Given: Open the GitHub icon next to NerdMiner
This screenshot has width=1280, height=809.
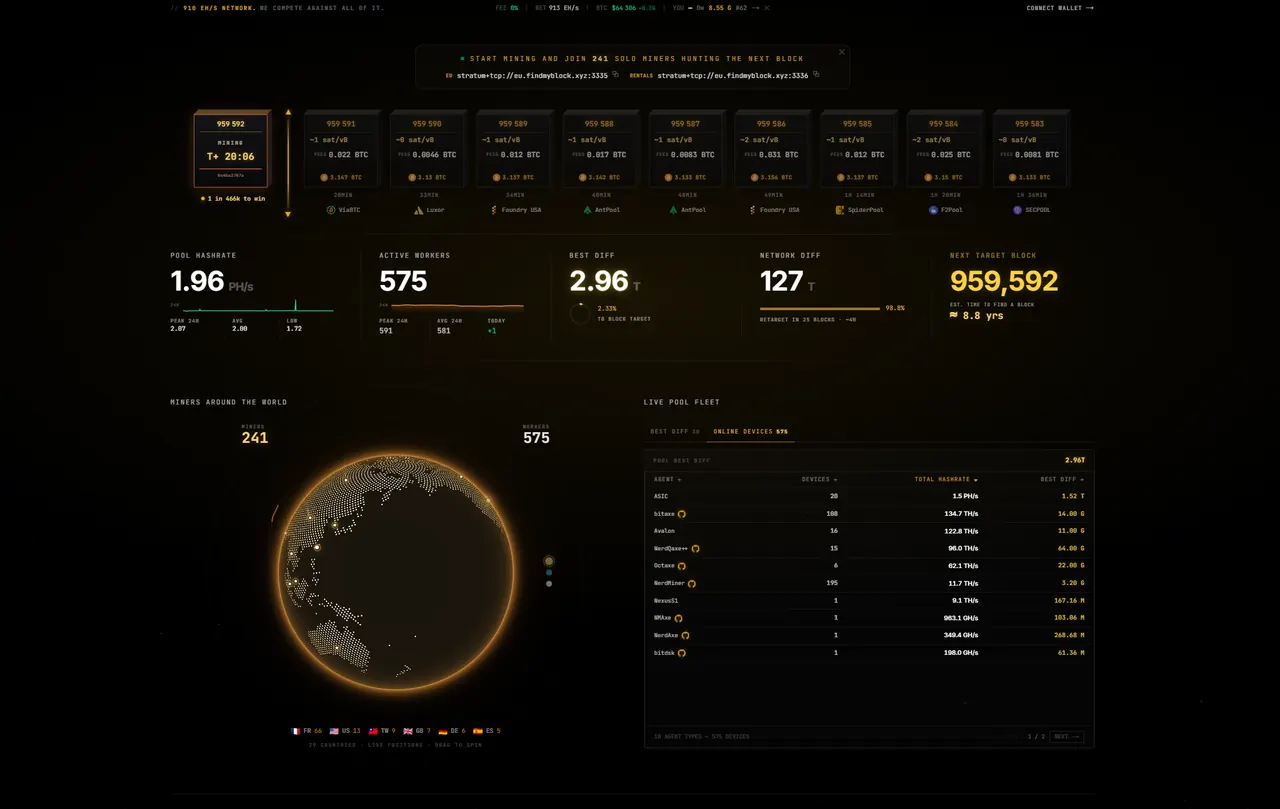Looking at the screenshot, I should pyautogui.click(x=691, y=583).
